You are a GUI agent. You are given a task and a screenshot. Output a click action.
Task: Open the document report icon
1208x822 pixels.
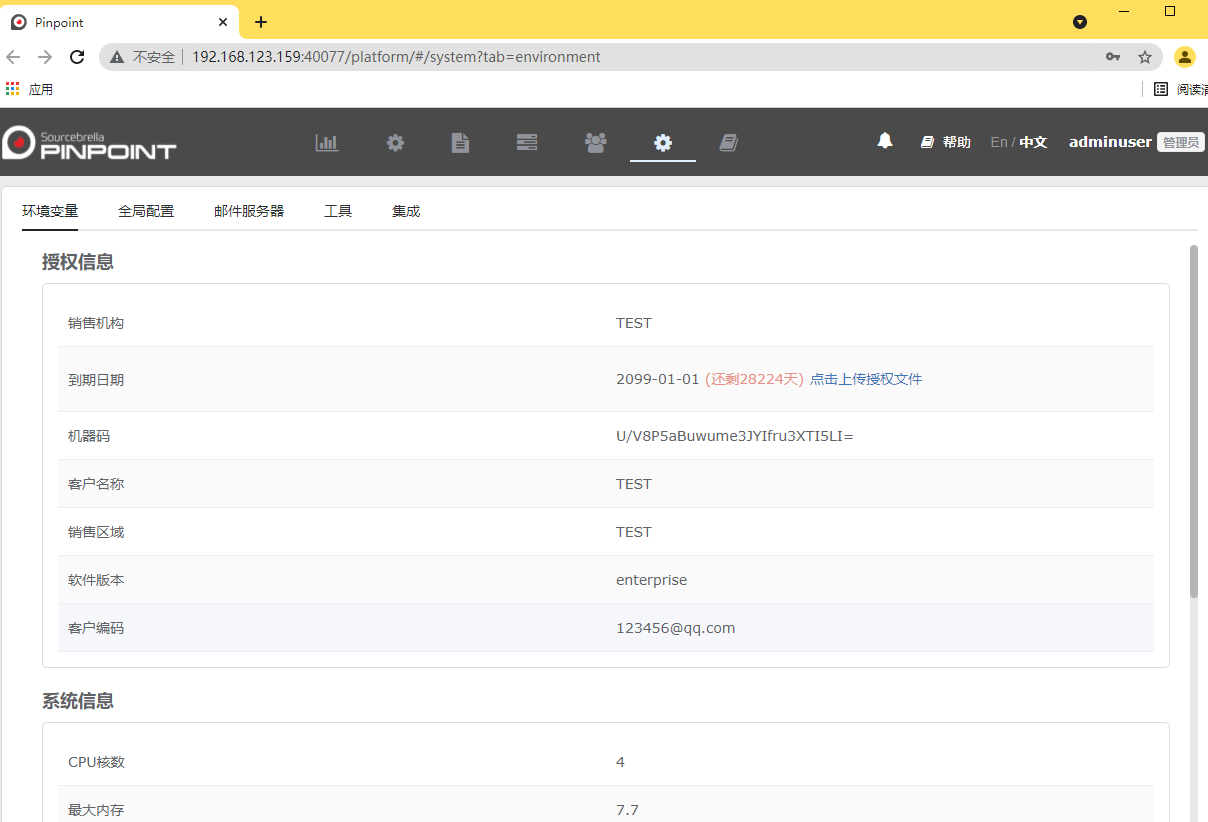(460, 142)
